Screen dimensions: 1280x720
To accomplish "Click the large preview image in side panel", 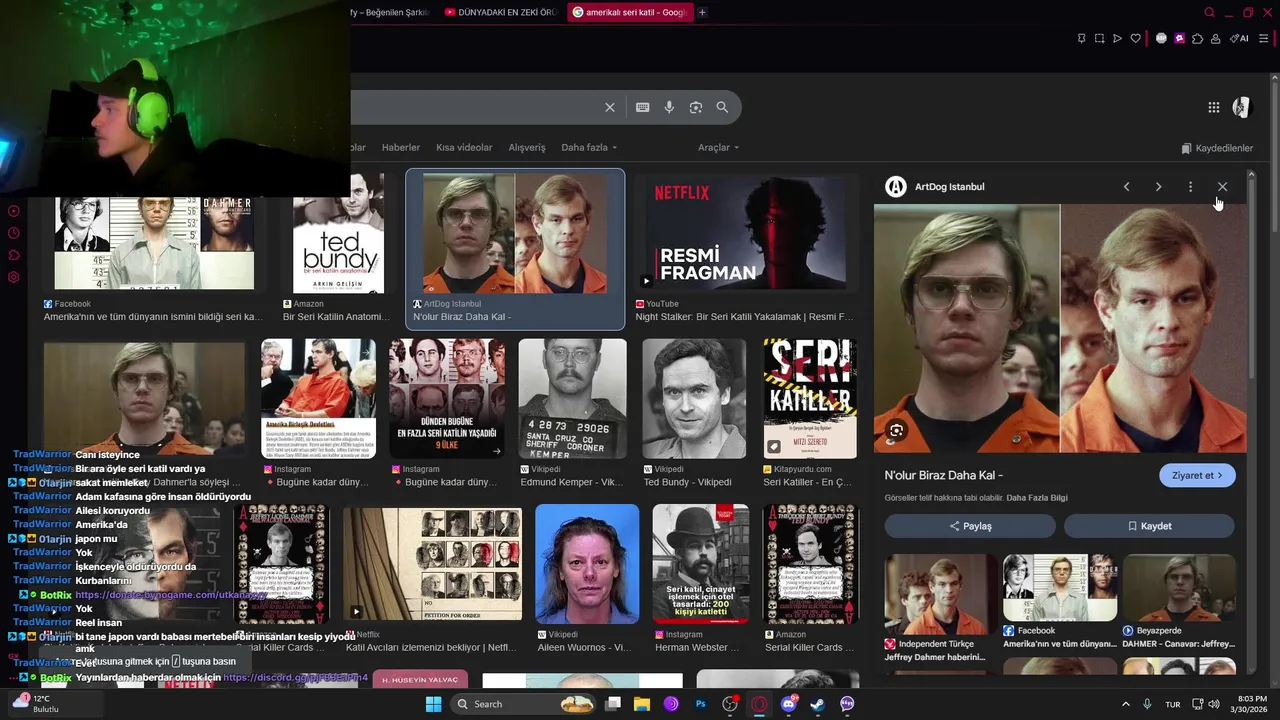I will point(1060,328).
